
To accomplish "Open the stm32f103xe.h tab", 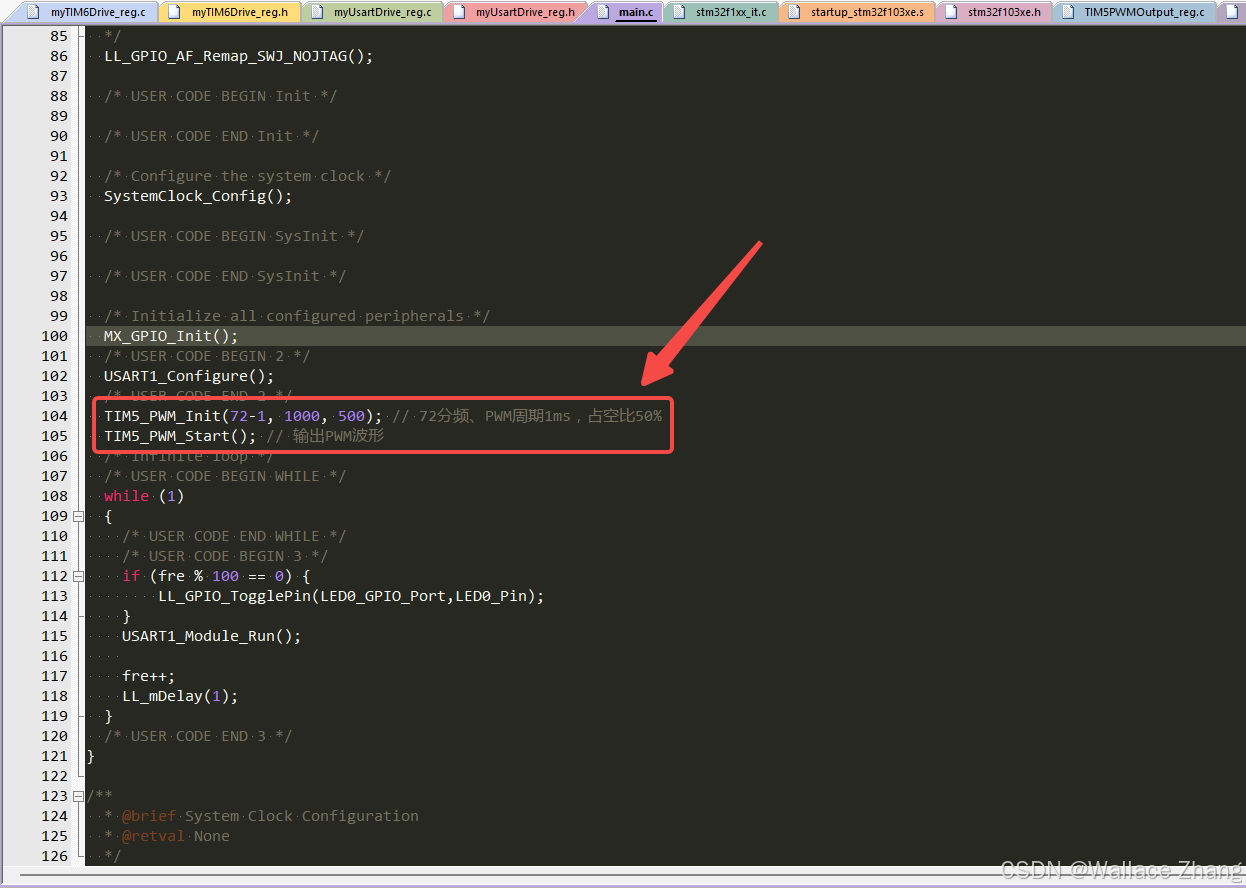I will pyautogui.click(x=993, y=12).
